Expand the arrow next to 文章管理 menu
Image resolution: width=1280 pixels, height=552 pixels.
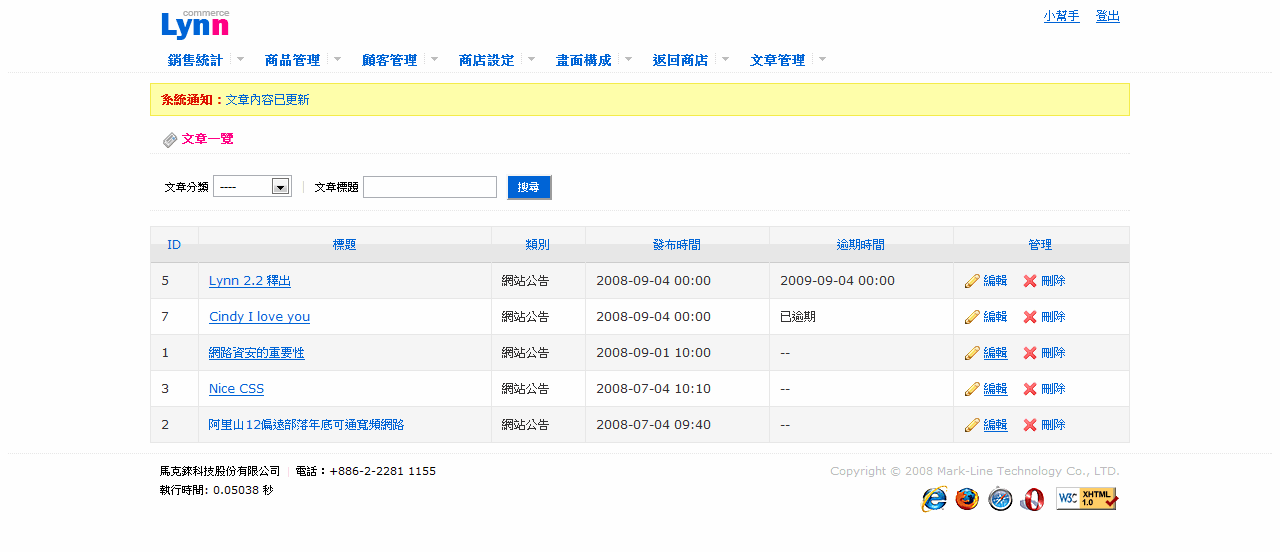coord(822,59)
